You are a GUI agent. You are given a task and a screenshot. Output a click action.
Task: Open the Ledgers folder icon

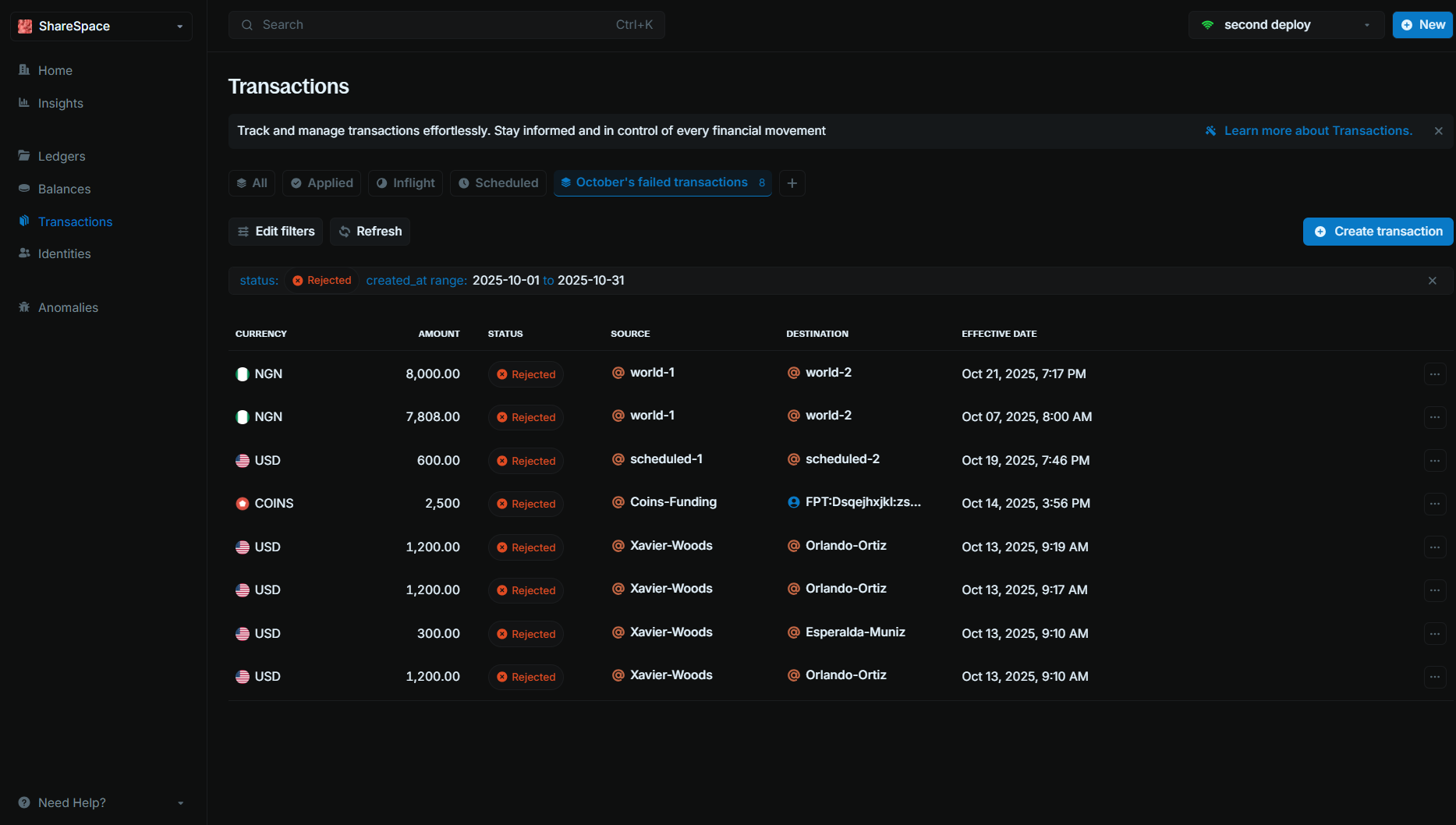24,156
